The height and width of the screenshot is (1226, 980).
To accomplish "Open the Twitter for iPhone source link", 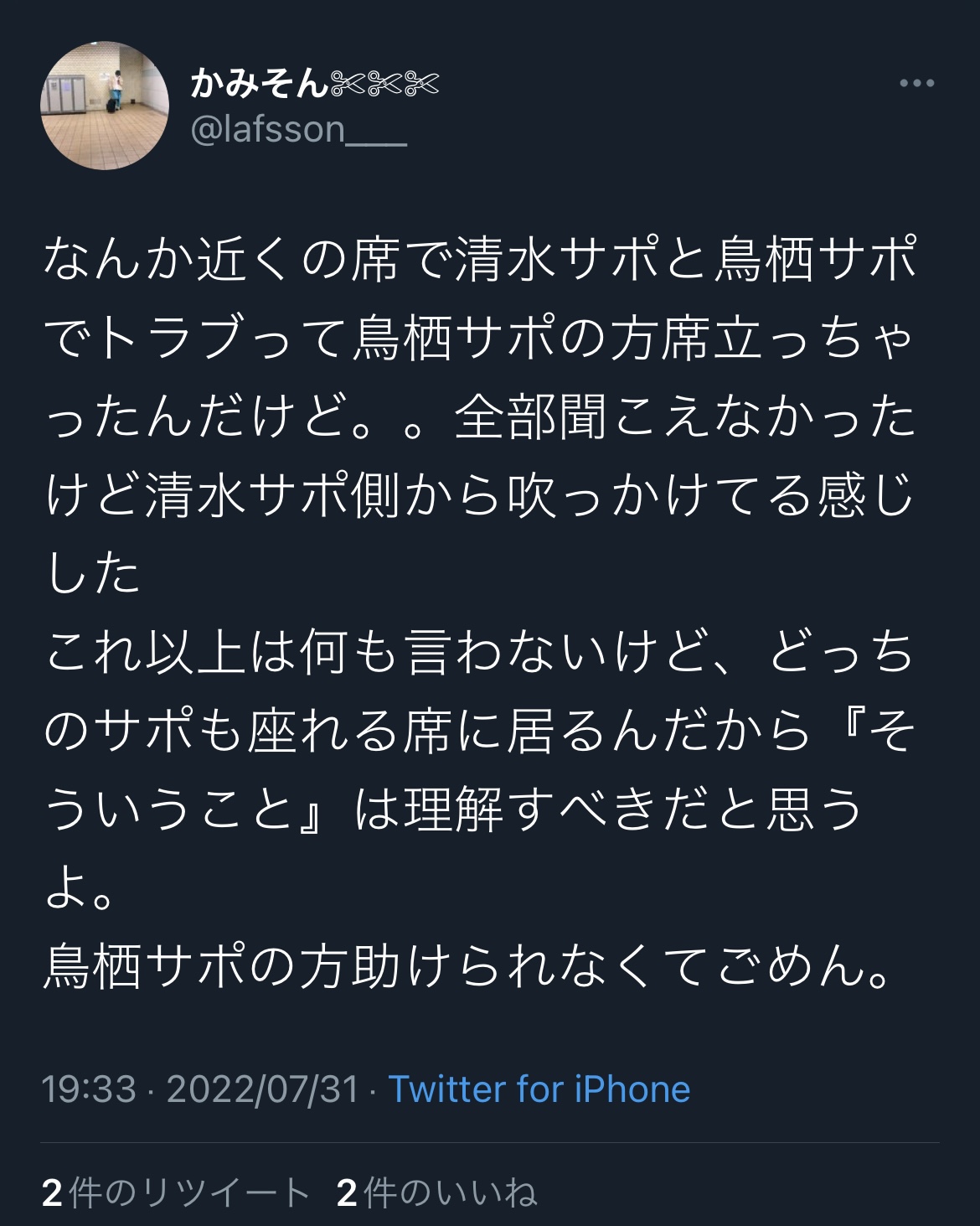I will pyautogui.click(x=539, y=1089).
